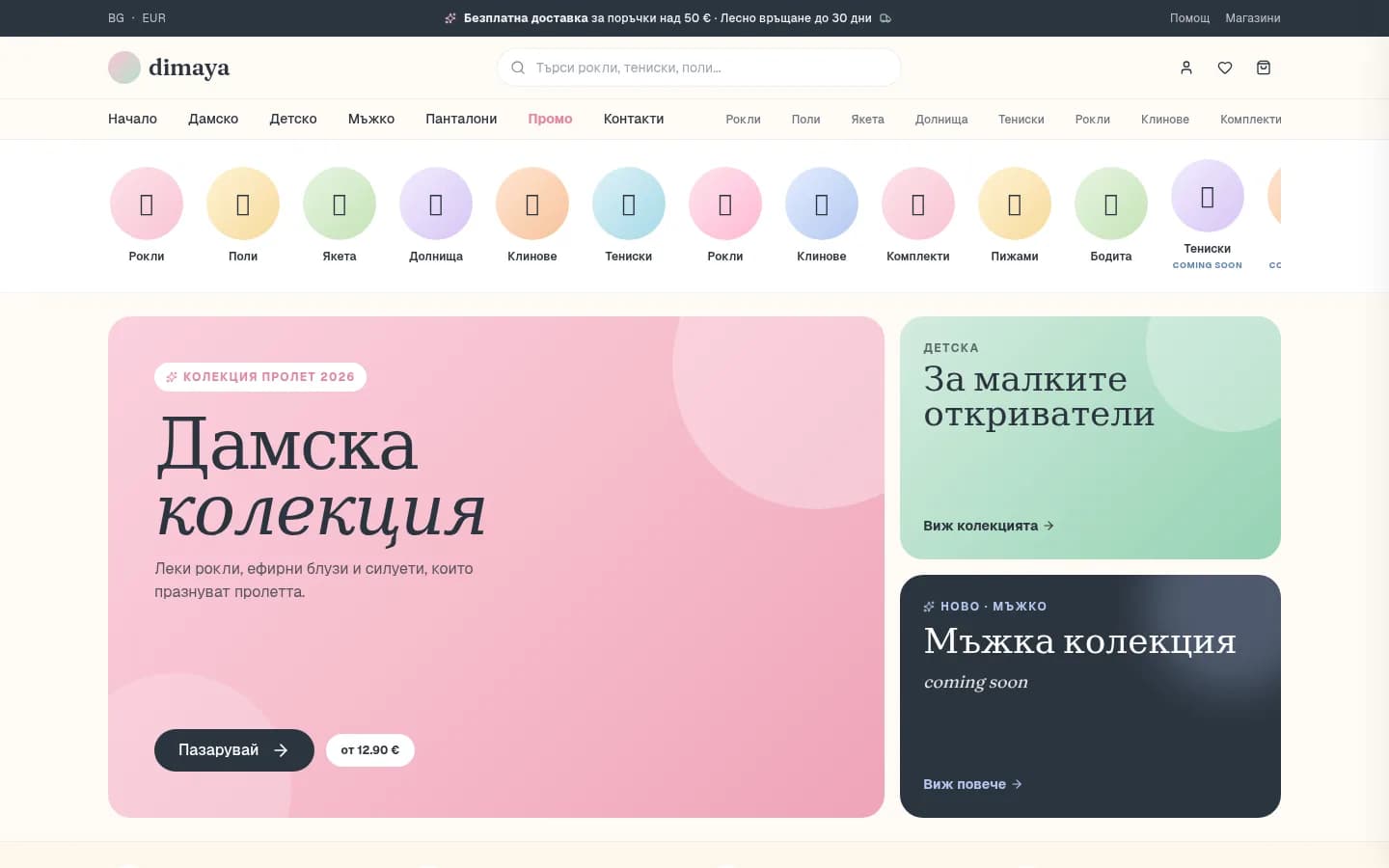
Task: Click the search field Търси рокли, тениски
Action: (699, 68)
